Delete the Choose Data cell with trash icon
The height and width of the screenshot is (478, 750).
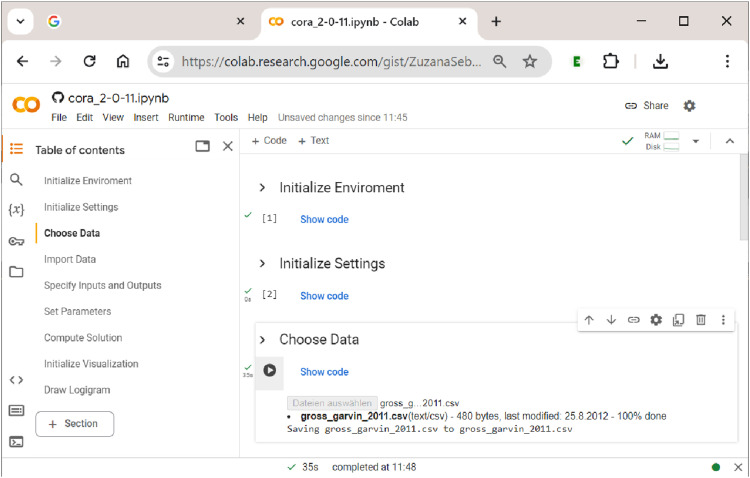click(701, 320)
